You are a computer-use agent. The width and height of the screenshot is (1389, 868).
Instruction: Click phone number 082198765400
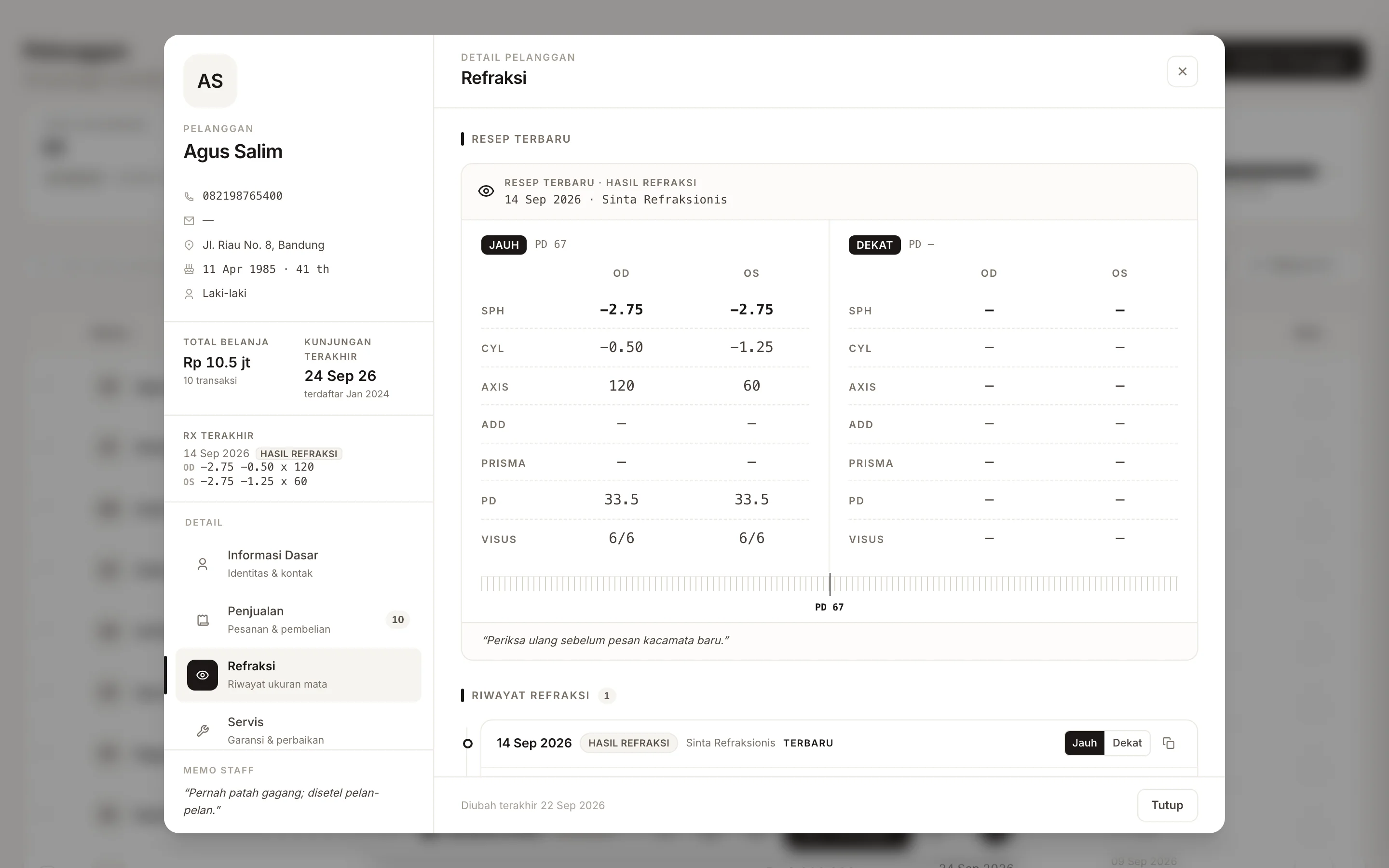coord(242,196)
